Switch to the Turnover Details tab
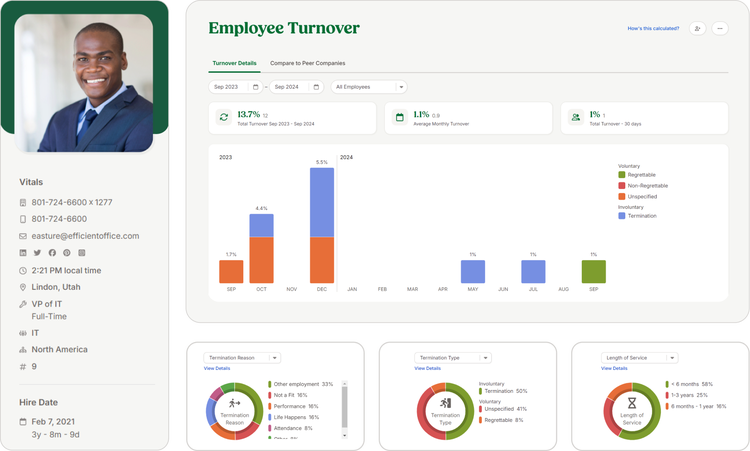The height and width of the screenshot is (451, 750). point(234,63)
